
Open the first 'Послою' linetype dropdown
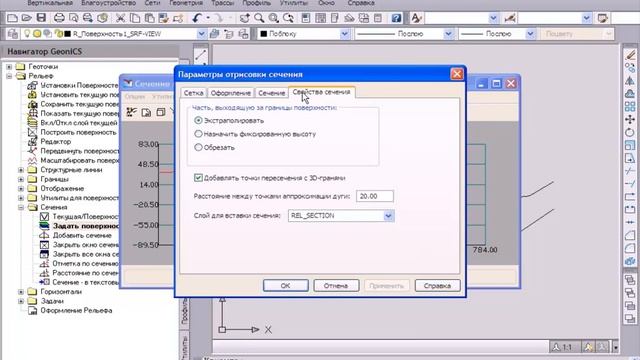point(448,34)
